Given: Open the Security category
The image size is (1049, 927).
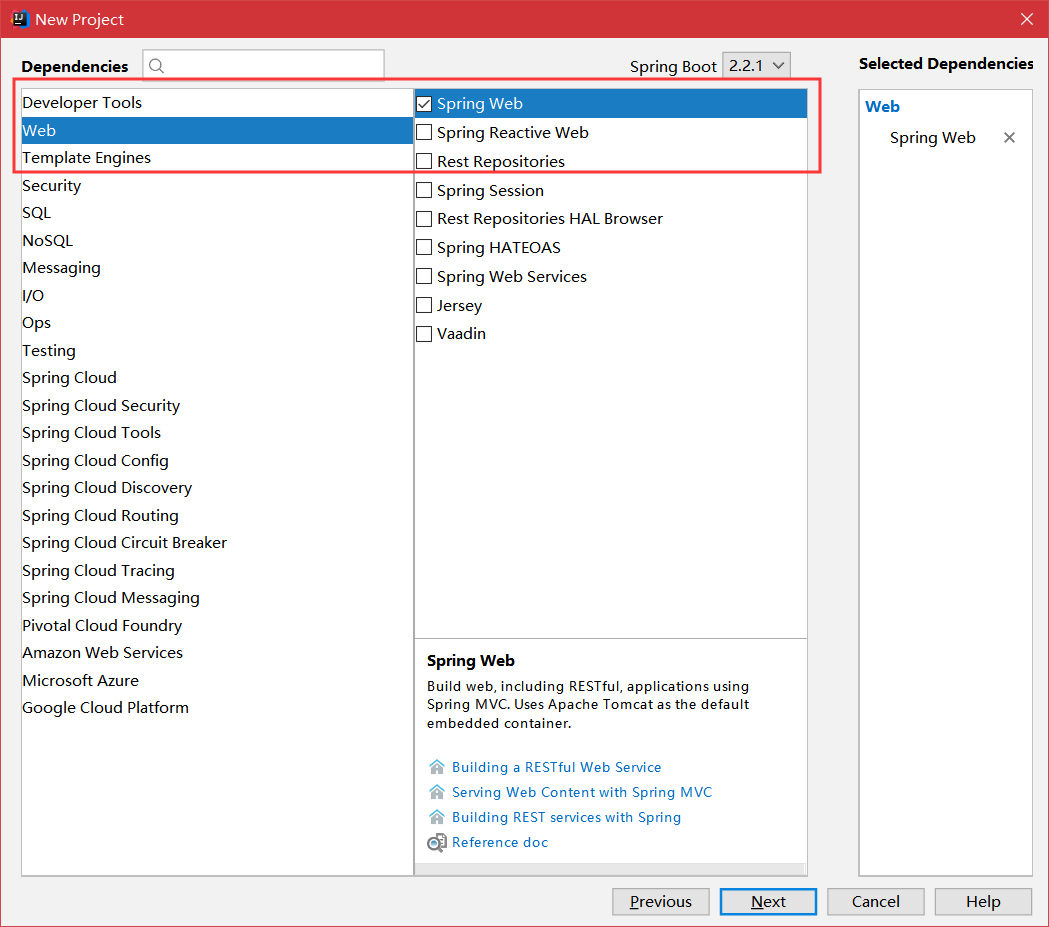Looking at the screenshot, I should pyautogui.click(x=217, y=185).
